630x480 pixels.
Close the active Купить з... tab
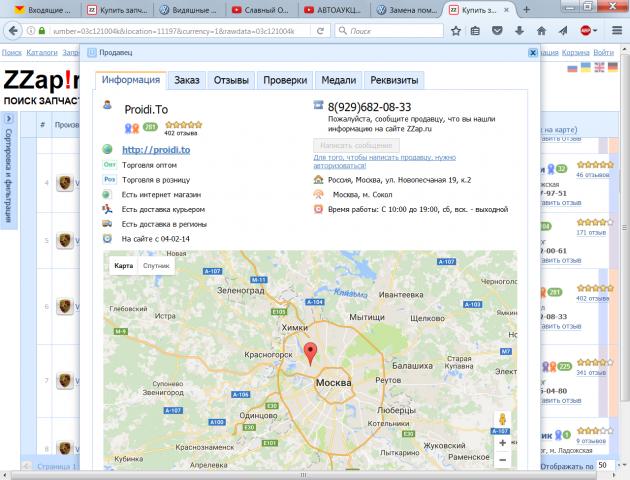(x=507, y=10)
